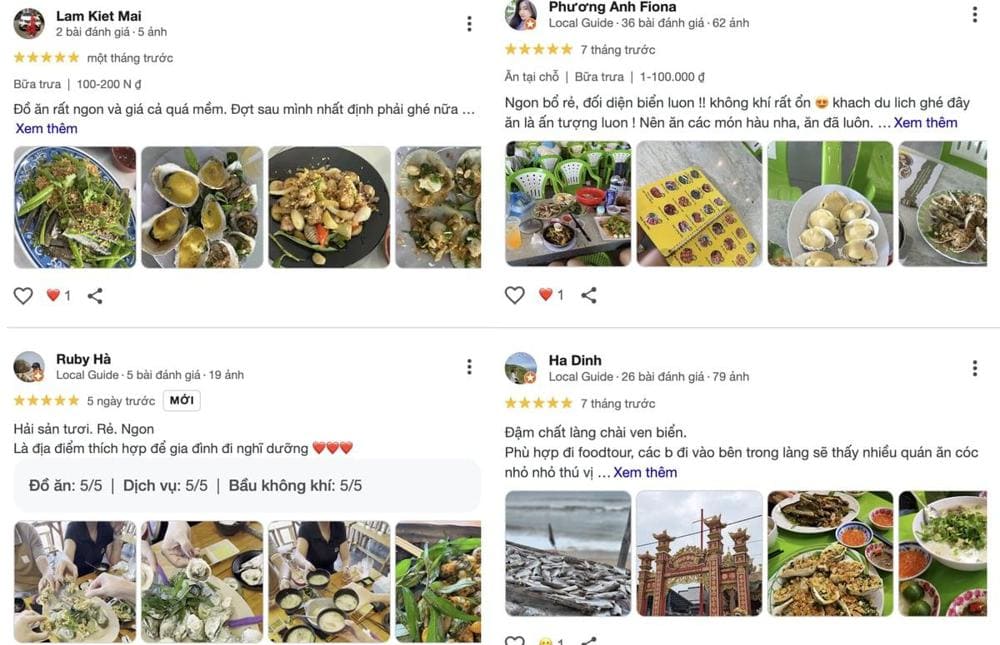The width and height of the screenshot is (1000, 645).
Task: Expand Phương Anh Fiona's review with Xem thêm
Action: coord(925,122)
